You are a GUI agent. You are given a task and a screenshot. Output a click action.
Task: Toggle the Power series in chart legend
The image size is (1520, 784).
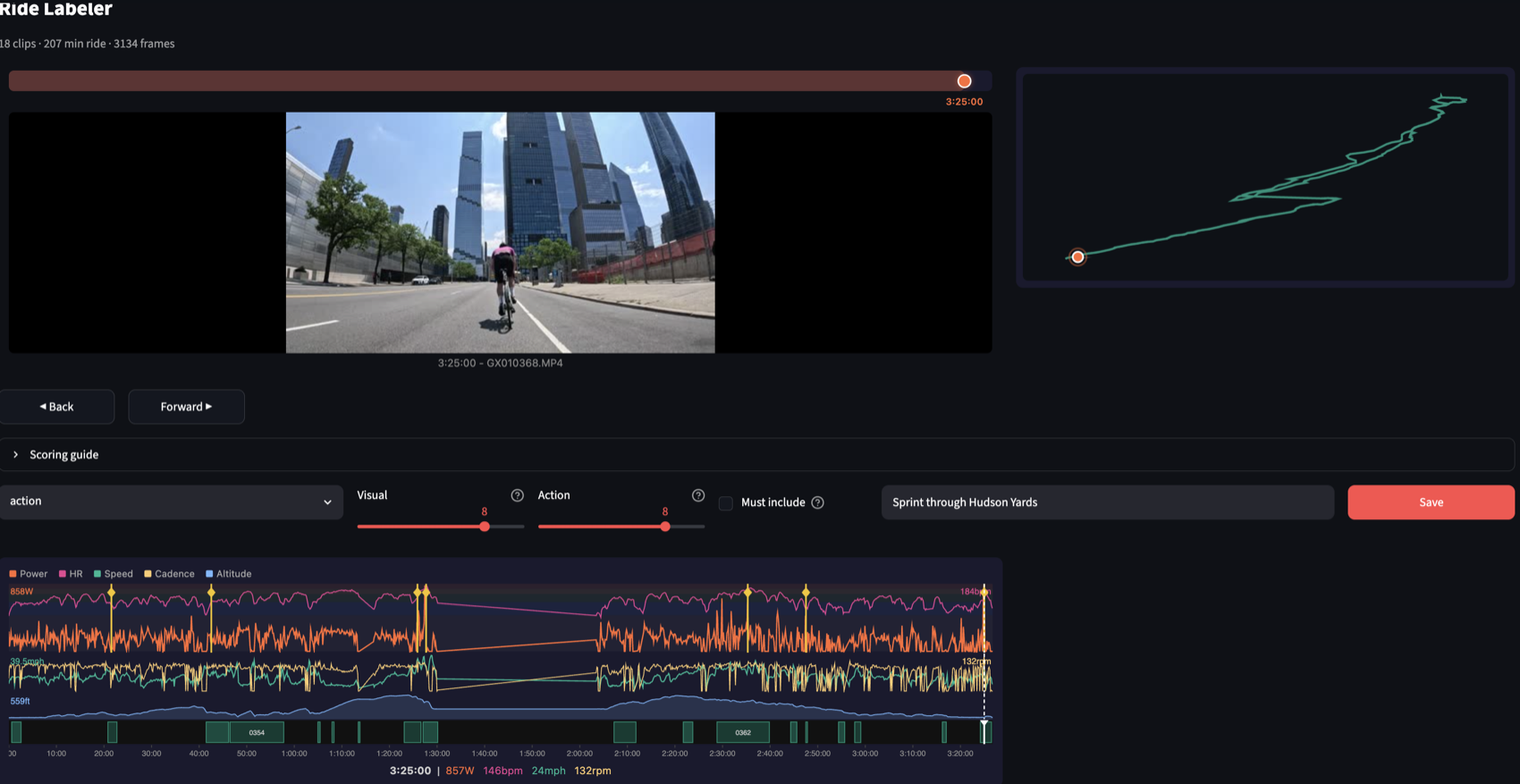[29, 574]
